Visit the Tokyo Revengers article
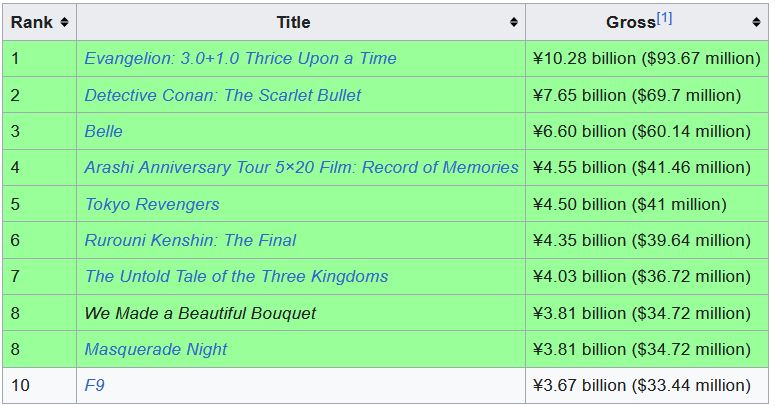Screen dimensions: 775x406 152,204
